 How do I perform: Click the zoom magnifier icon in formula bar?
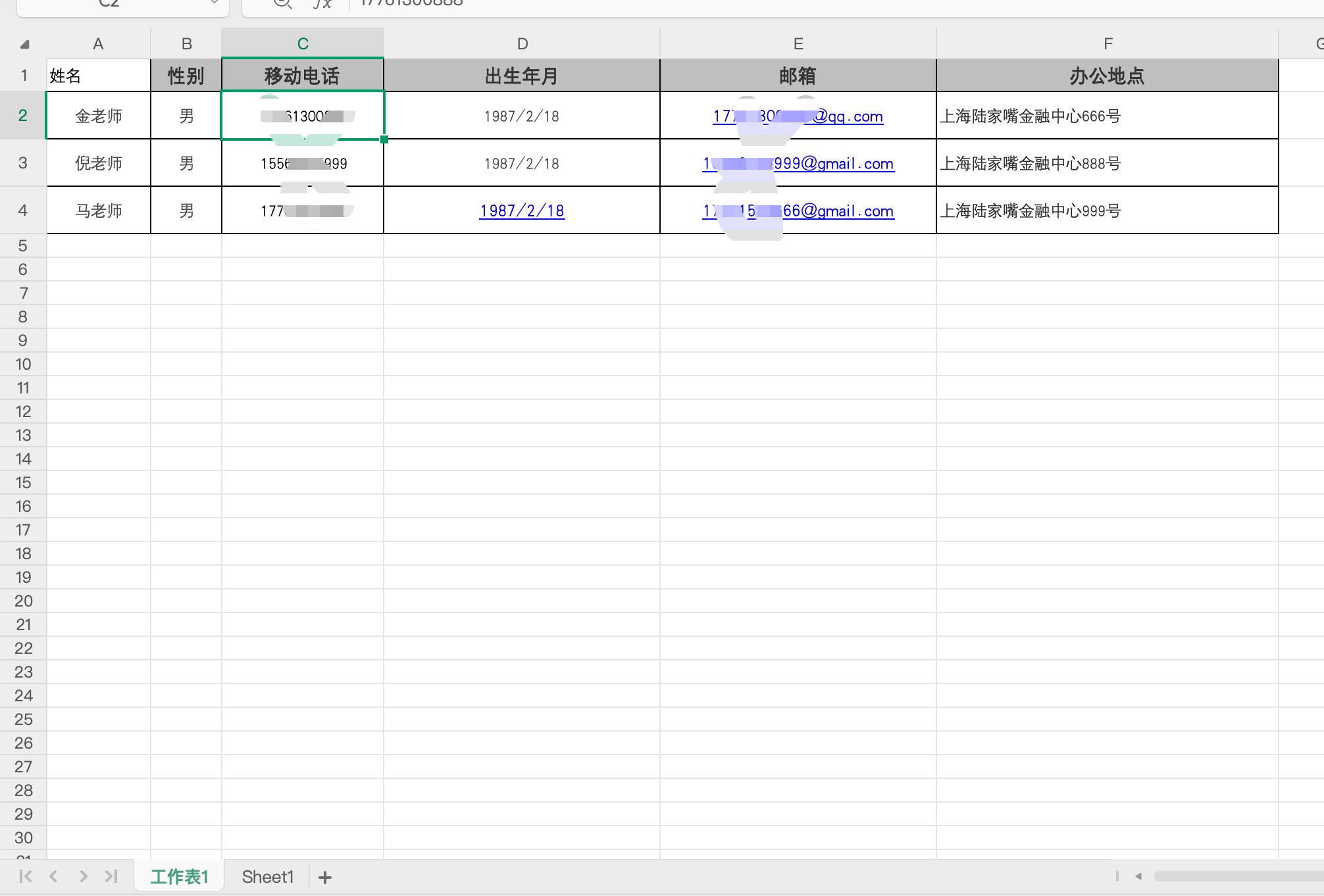[x=282, y=3]
